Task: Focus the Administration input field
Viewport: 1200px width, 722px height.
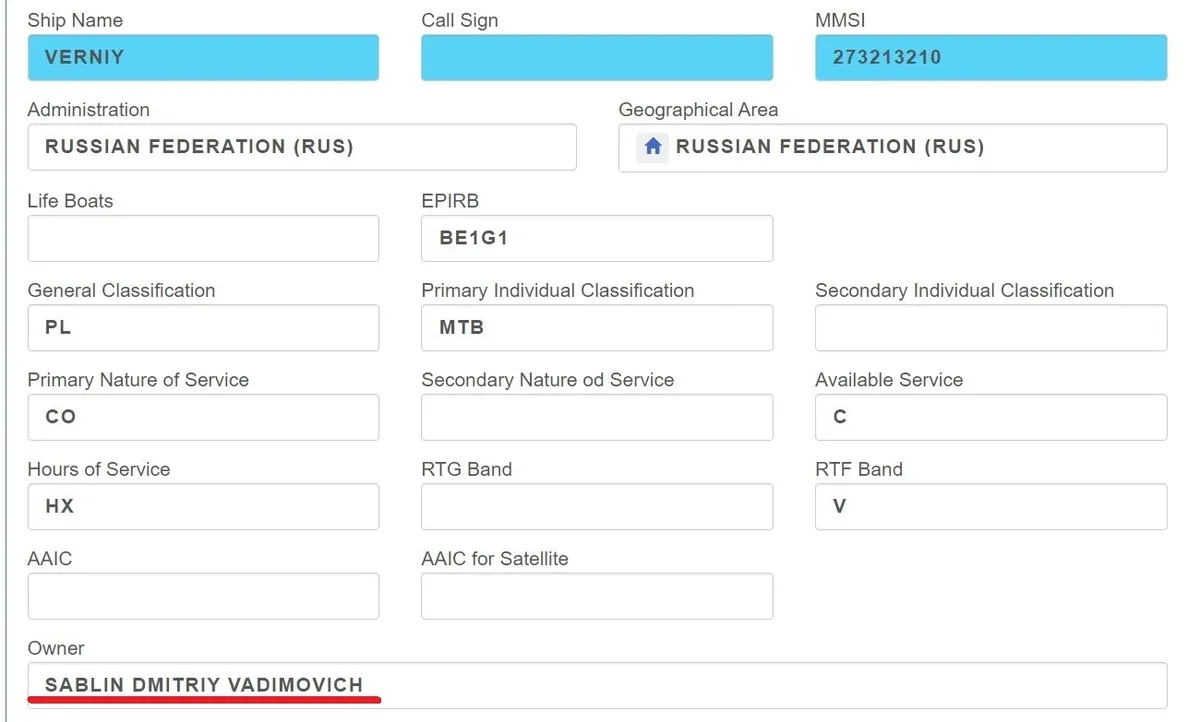Action: coord(302,147)
